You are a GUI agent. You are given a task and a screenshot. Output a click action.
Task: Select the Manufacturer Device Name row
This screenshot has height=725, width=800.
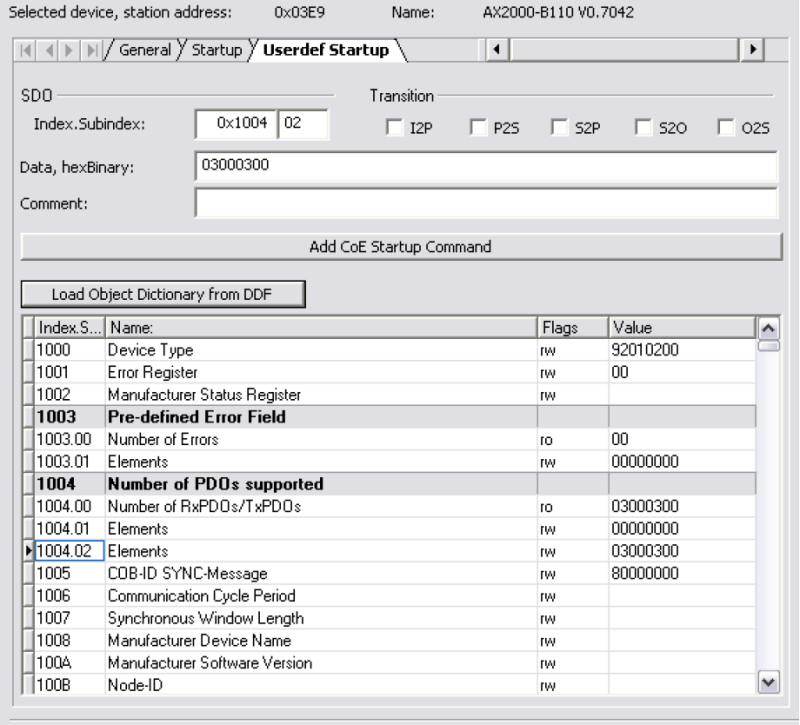[x=390, y=641]
